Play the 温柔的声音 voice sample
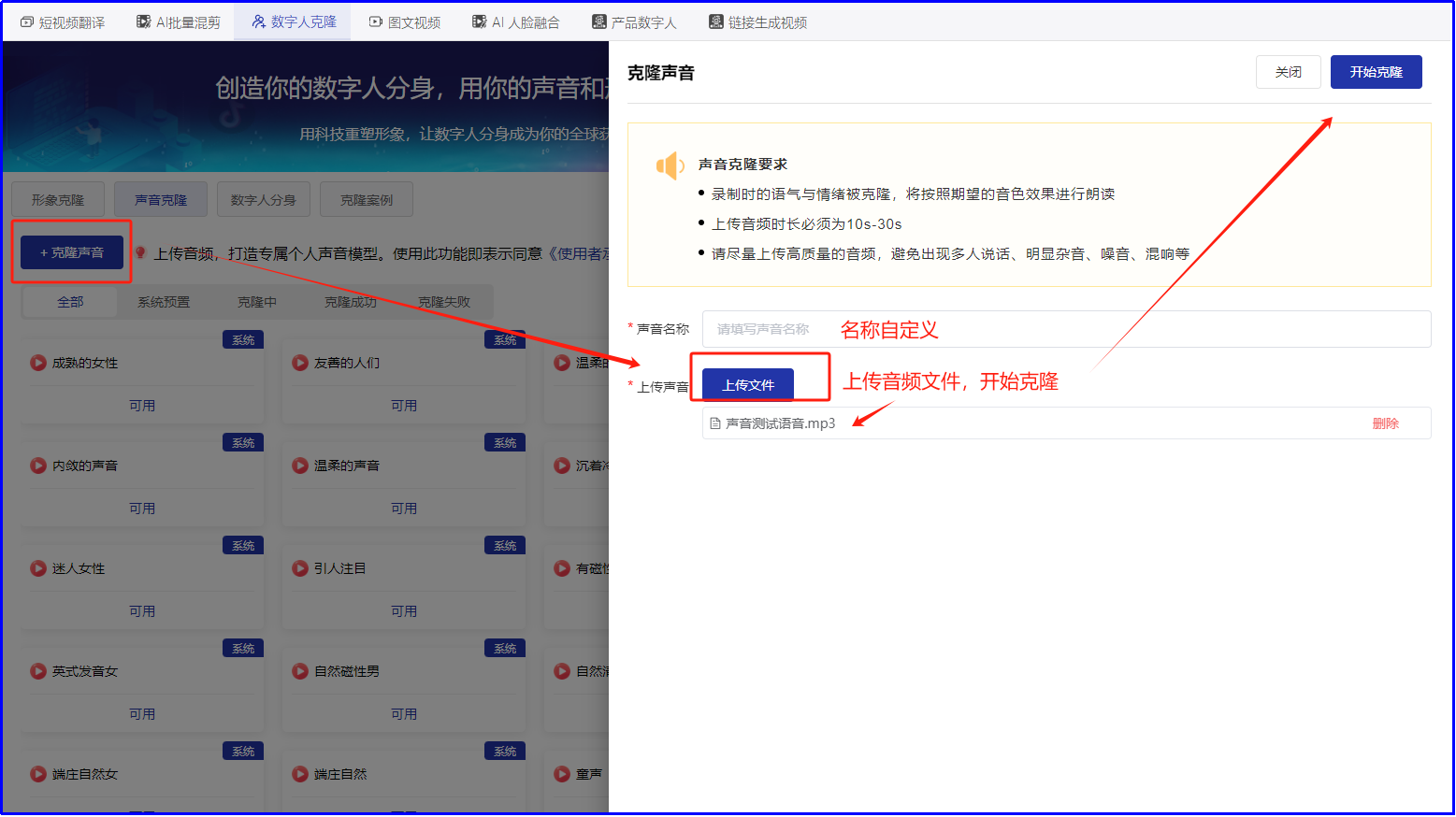 coord(299,466)
